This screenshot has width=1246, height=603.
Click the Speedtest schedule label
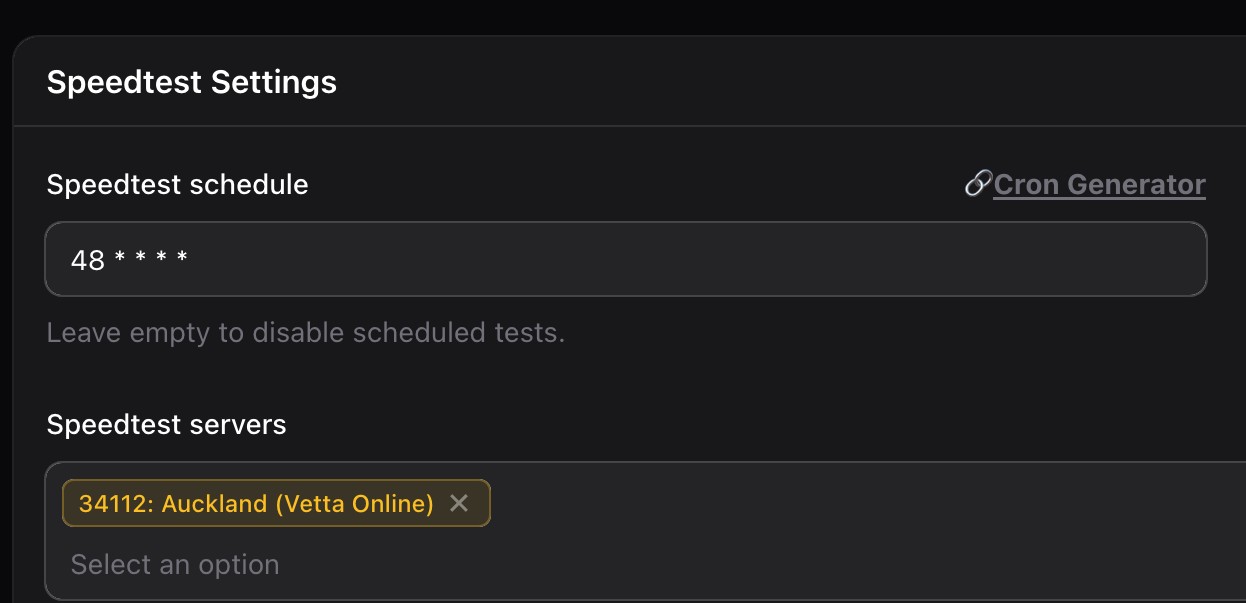point(177,185)
